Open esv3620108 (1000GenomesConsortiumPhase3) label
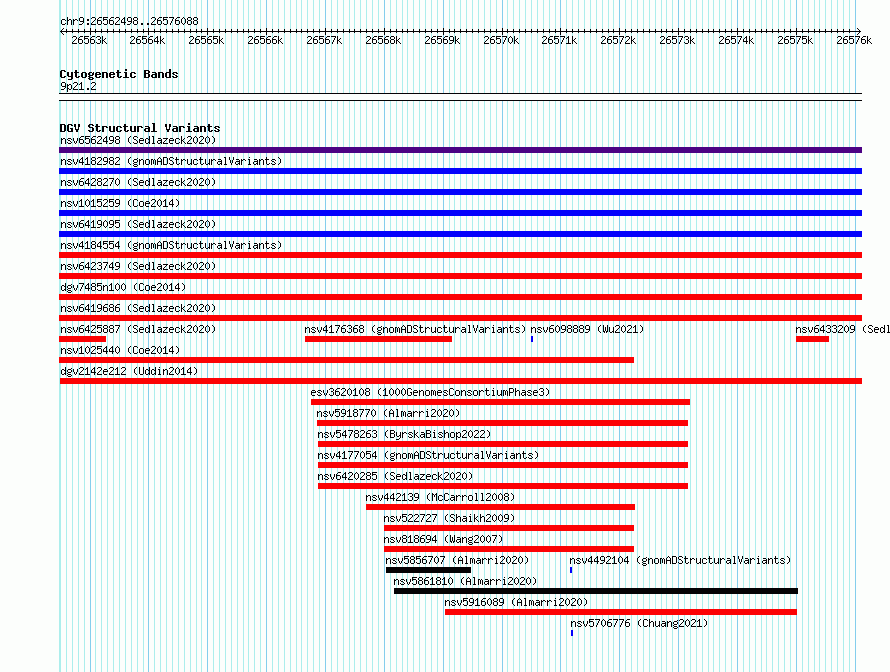Image resolution: width=890 pixels, height=672 pixels. click(430, 392)
